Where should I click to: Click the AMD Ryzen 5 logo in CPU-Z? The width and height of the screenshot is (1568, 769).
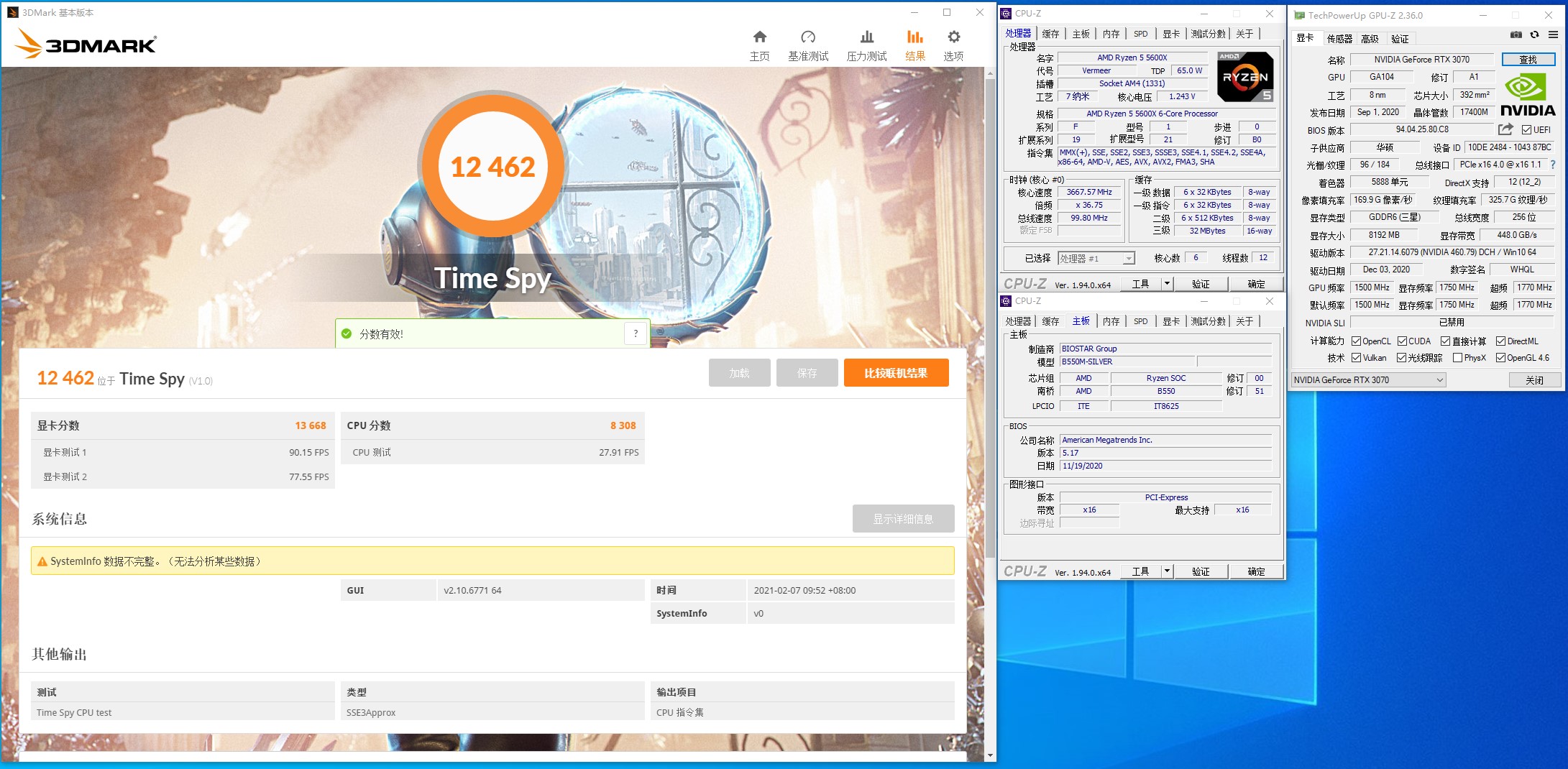click(x=1245, y=76)
